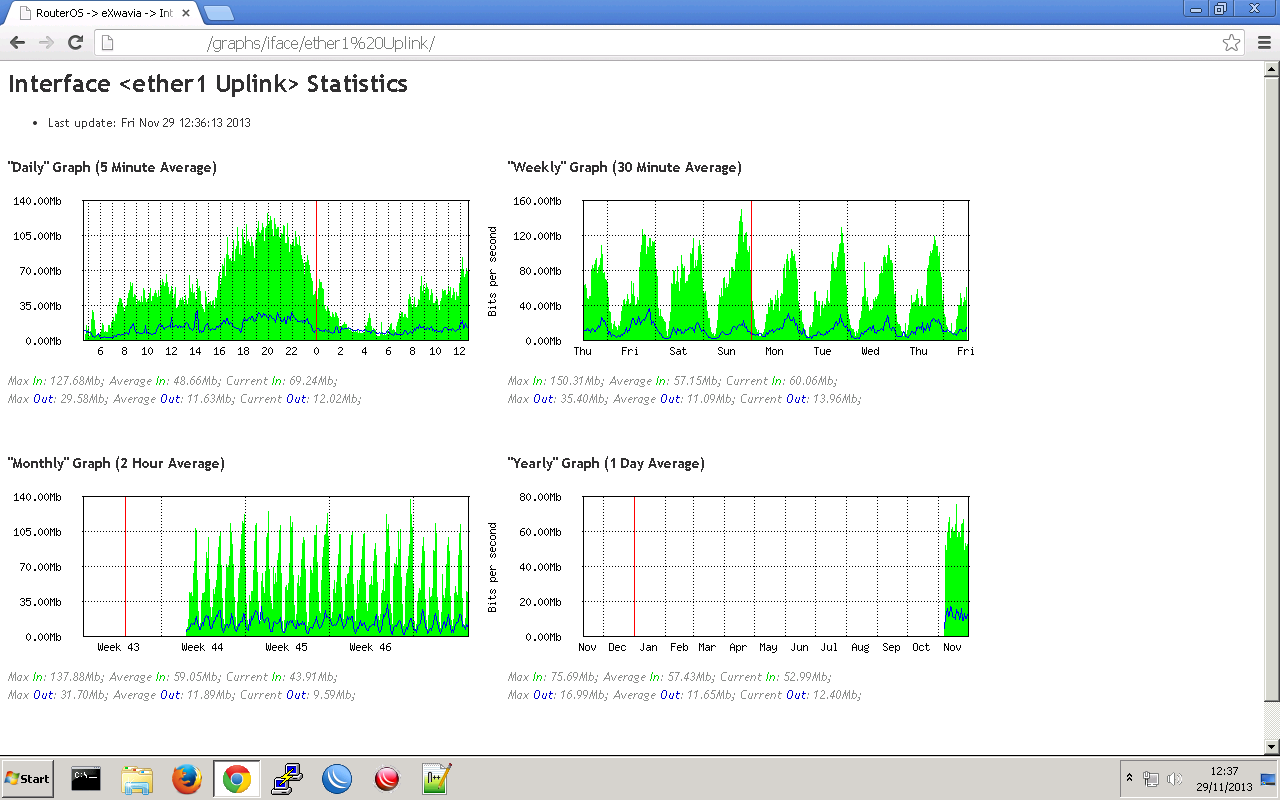Click the "Interface <ether1 Uplink> Statistics" heading
1280x800 pixels.
(x=208, y=84)
